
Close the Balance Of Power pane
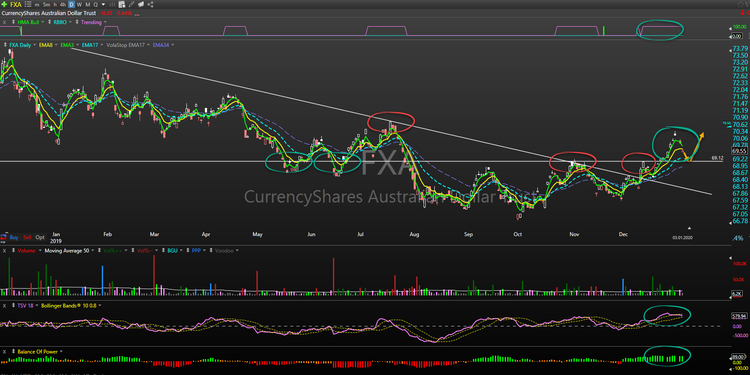pyautogui.click(x=4, y=352)
